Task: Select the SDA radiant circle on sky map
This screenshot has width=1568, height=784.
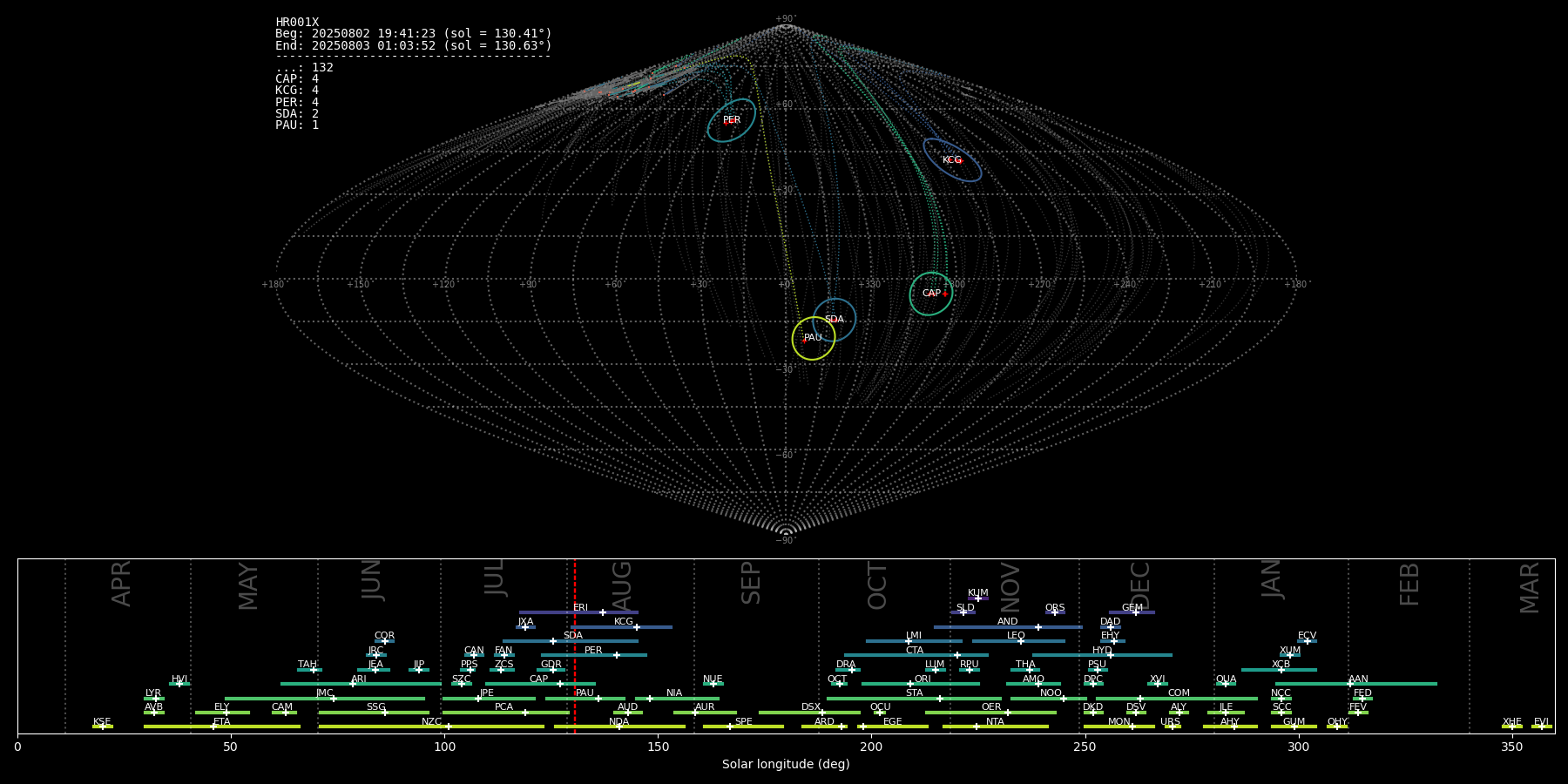Action: (x=835, y=320)
